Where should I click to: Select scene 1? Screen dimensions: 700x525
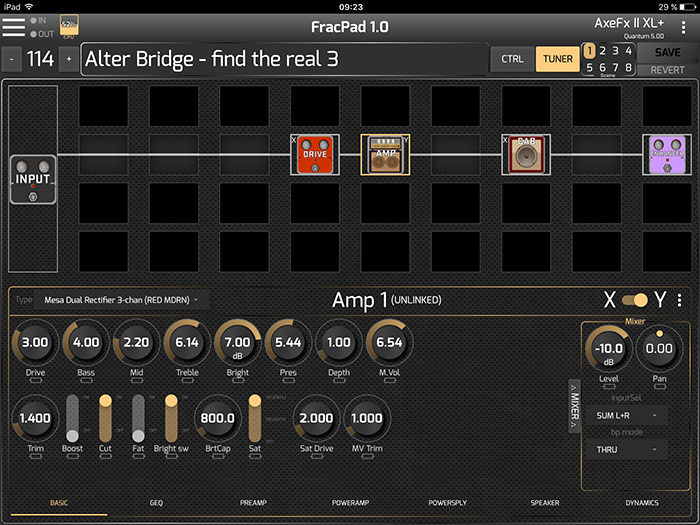click(589, 51)
